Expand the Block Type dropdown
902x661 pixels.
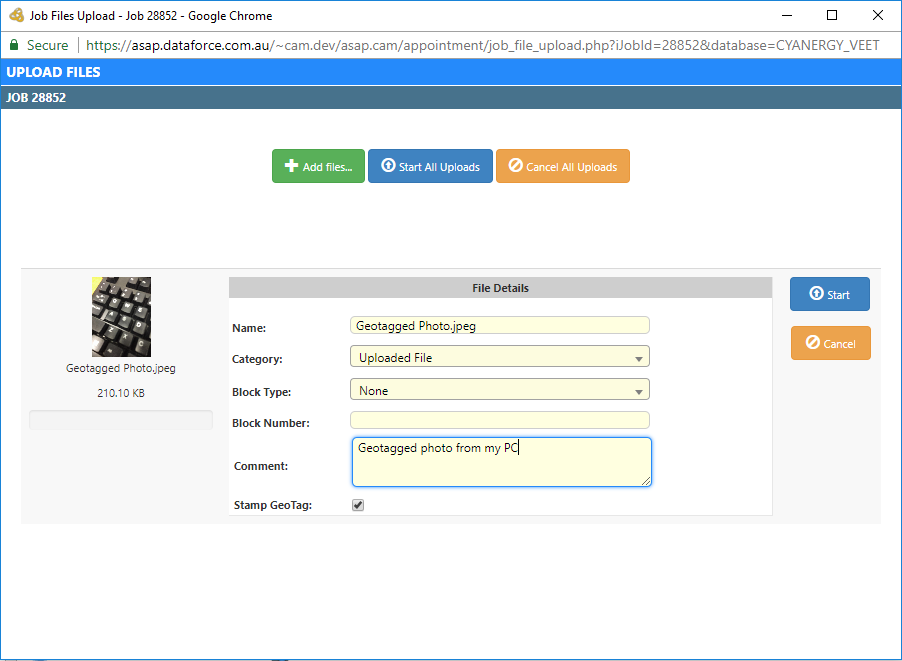pyautogui.click(x=499, y=390)
